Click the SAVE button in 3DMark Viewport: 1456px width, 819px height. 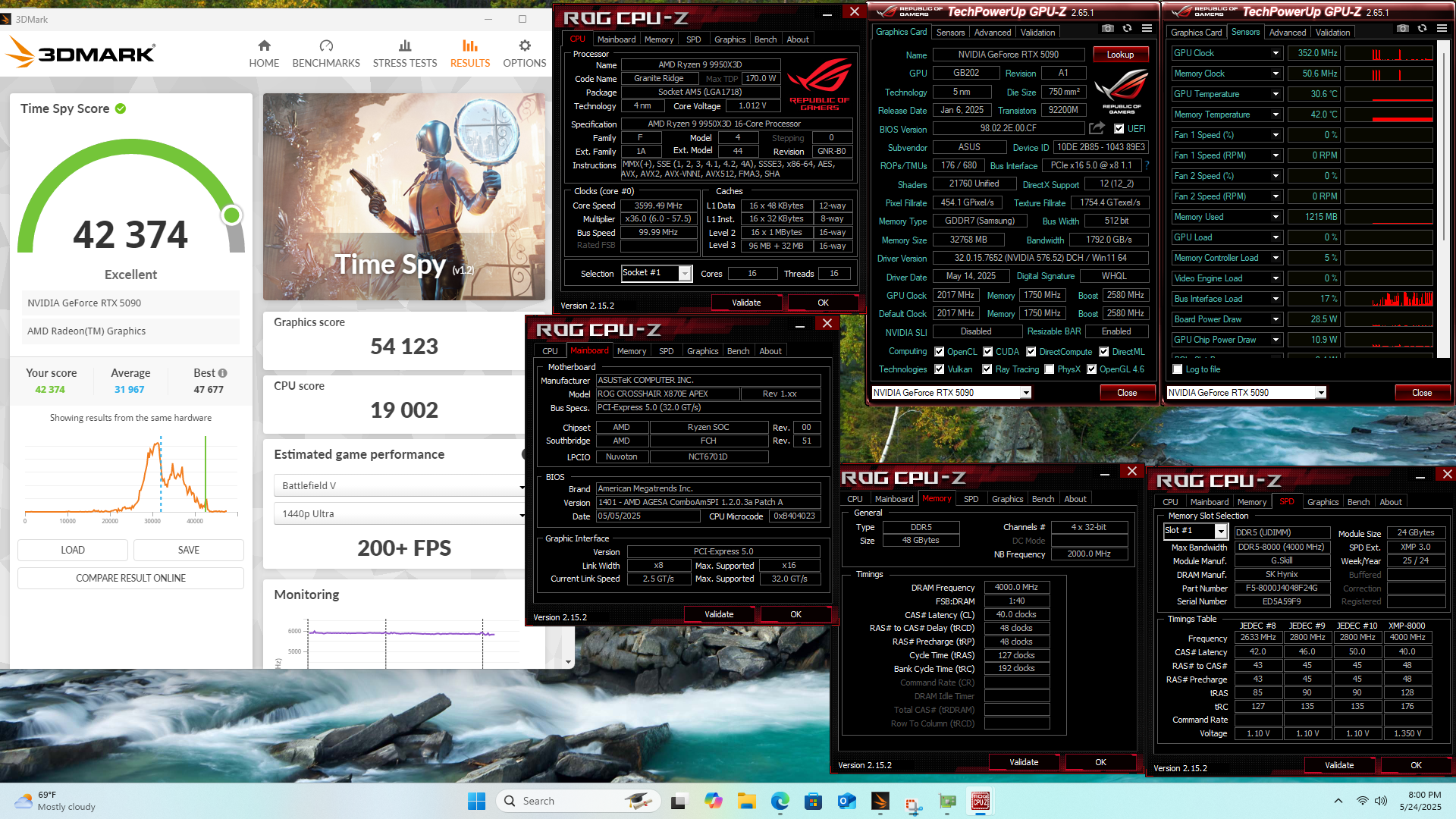click(x=189, y=550)
